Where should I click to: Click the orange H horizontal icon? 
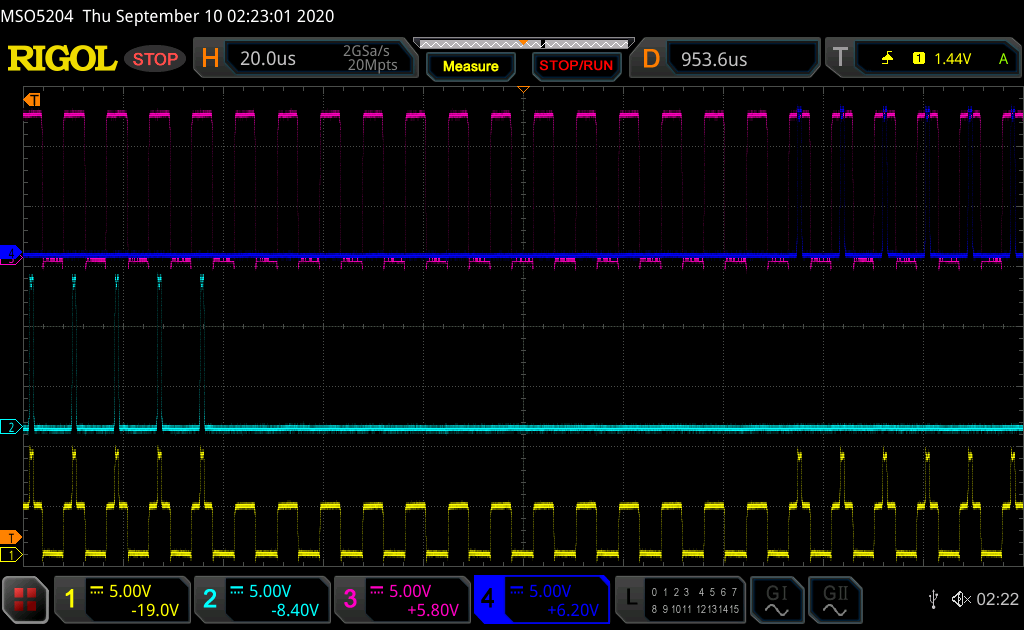point(210,59)
